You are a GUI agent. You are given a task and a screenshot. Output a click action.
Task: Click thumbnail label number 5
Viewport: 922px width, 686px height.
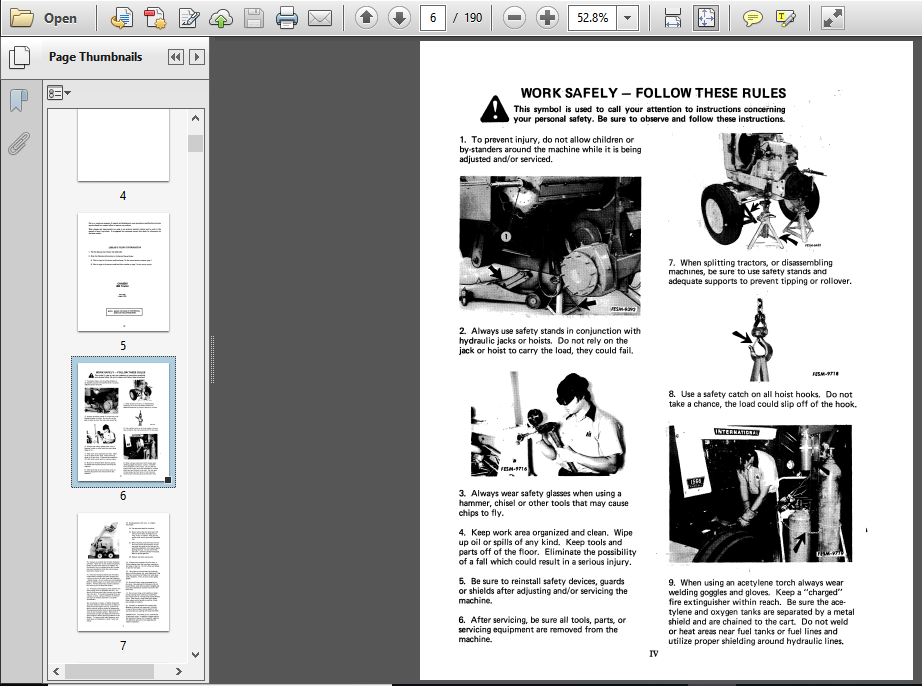pos(123,346)
